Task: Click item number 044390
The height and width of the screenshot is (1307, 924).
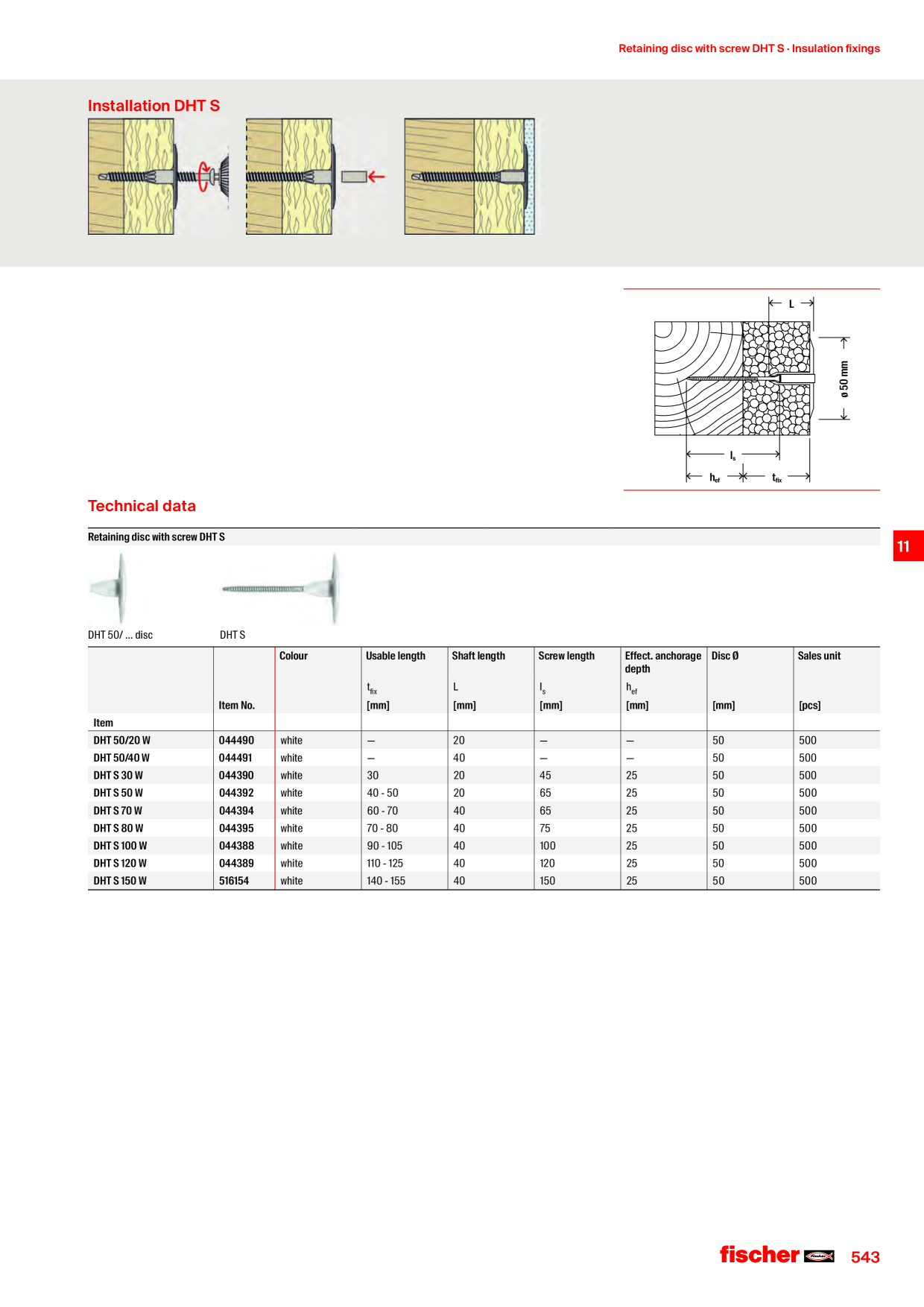Action: pos(236,775)
